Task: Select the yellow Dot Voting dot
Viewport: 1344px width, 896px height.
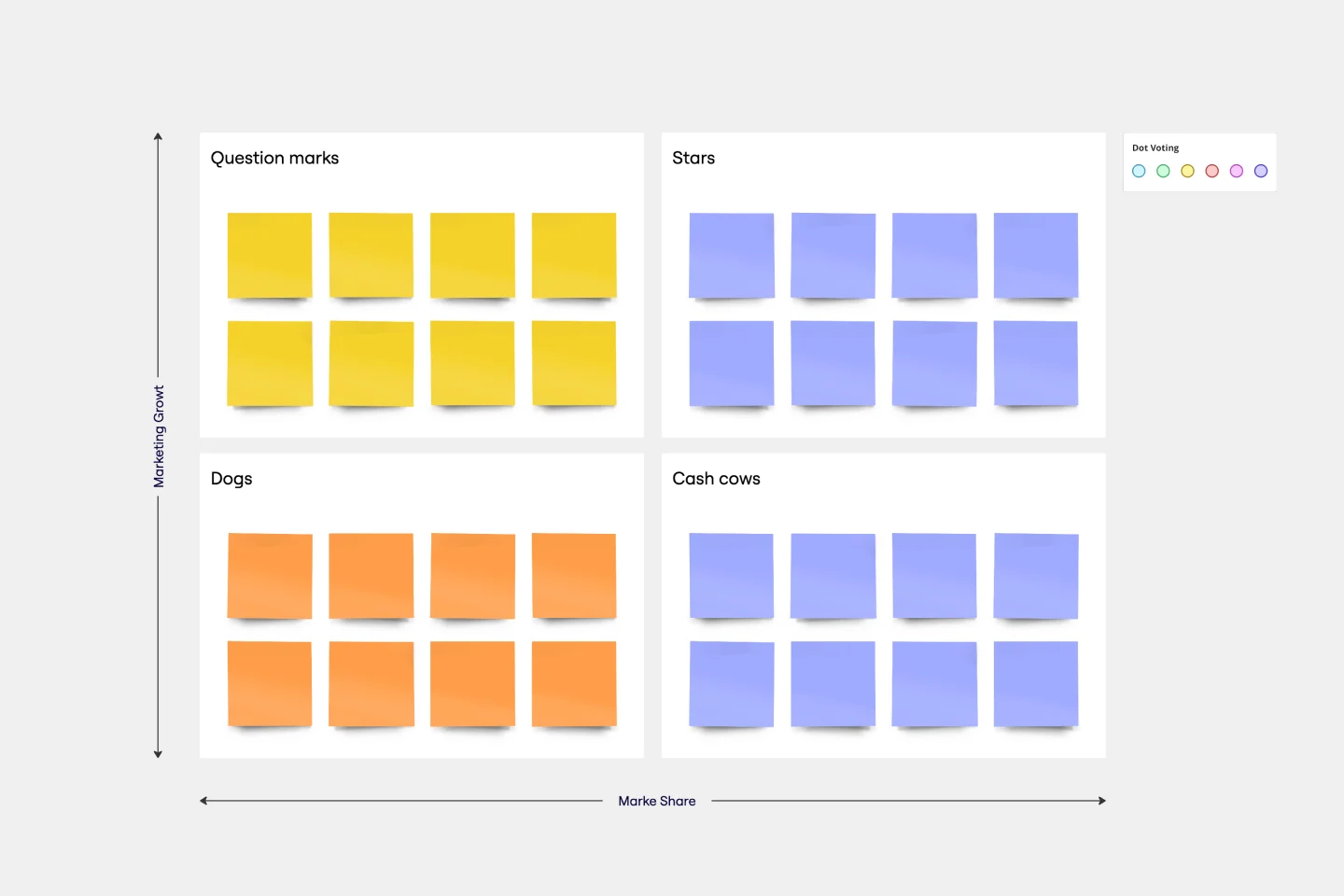Action: click(x=1187, y=171)
